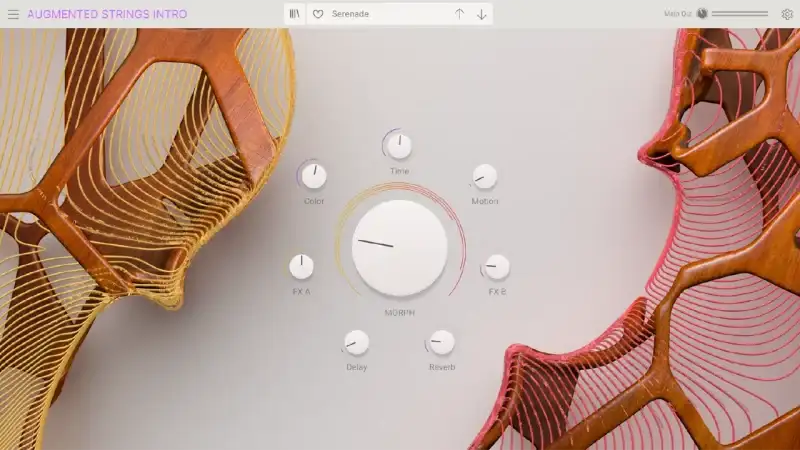Click the Motion label text
This screenshot has height=450, width=800.
pos(485,201)
